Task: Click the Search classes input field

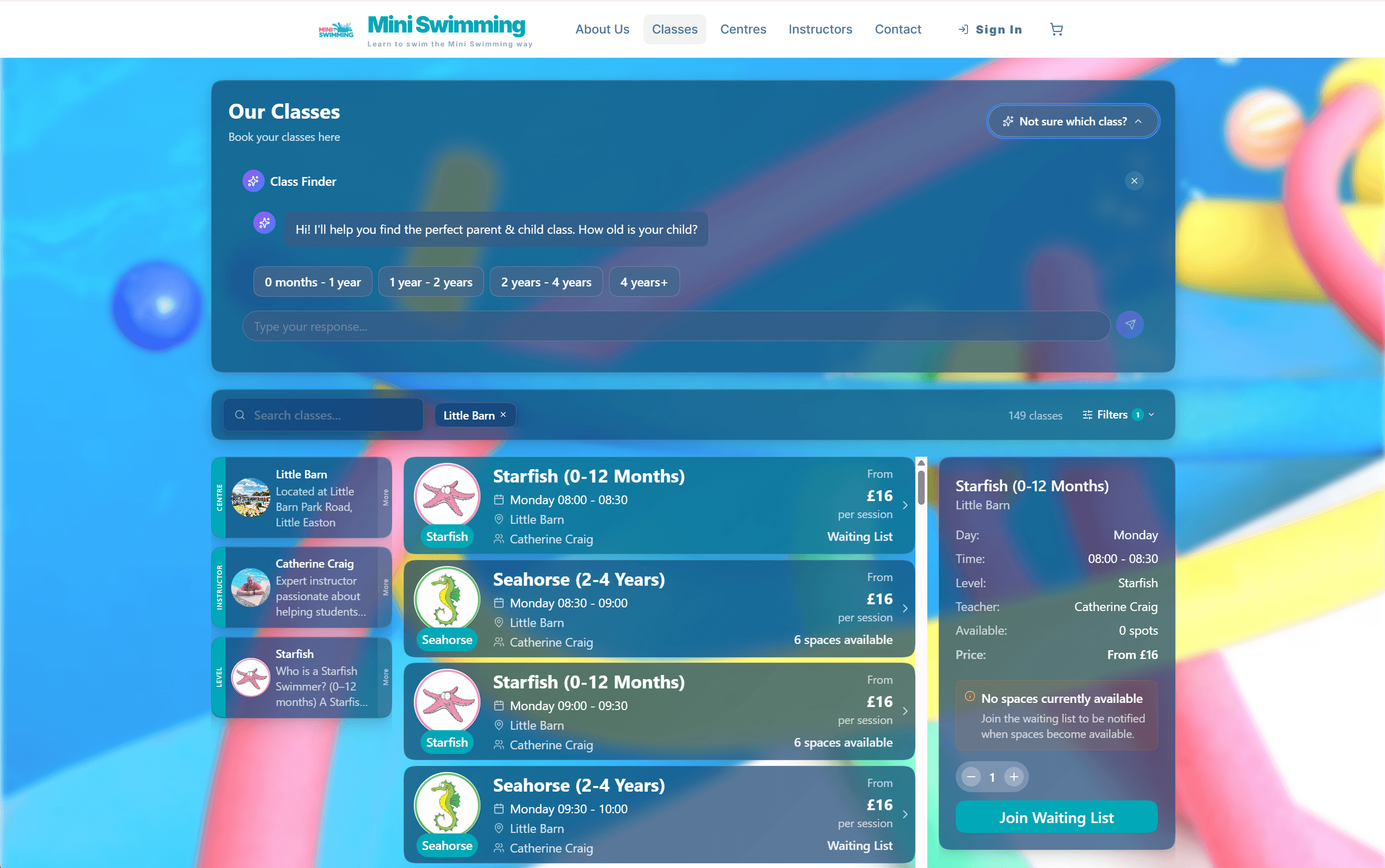Action: [323, 414]
